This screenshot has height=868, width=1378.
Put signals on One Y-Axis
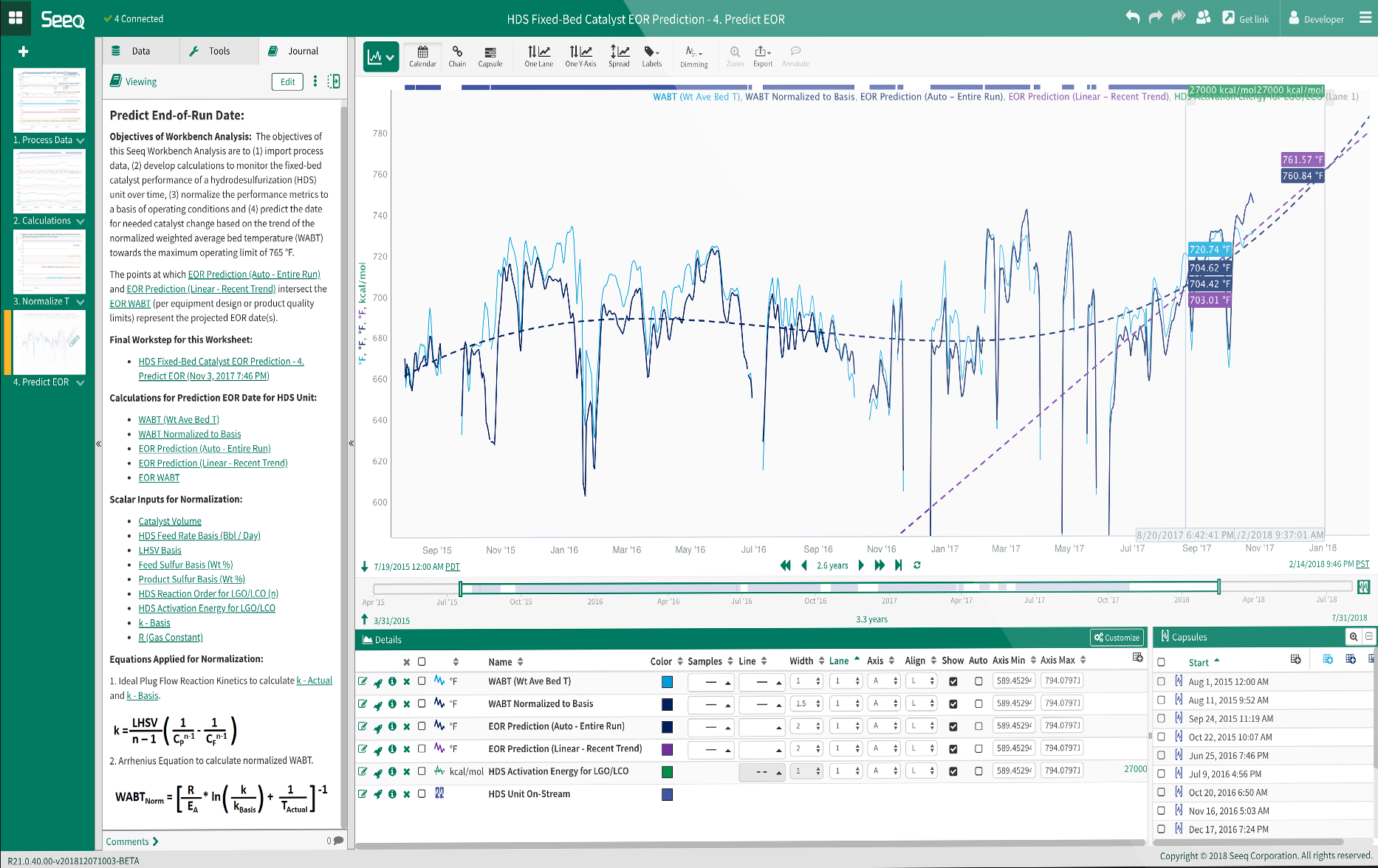click(x=580, y=56)
